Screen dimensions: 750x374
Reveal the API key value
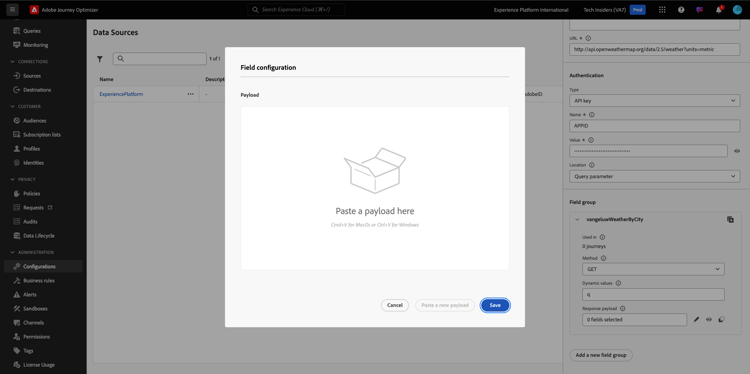pos(737,151)
